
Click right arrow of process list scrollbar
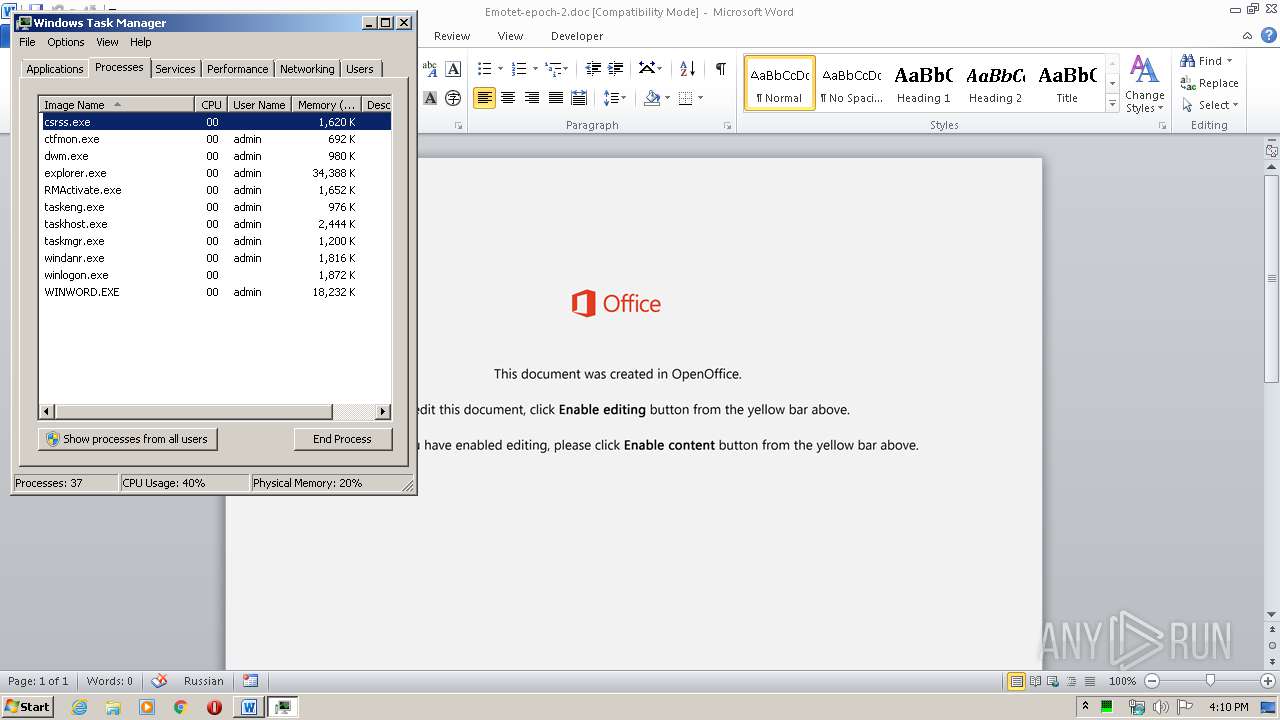point(382,411)
